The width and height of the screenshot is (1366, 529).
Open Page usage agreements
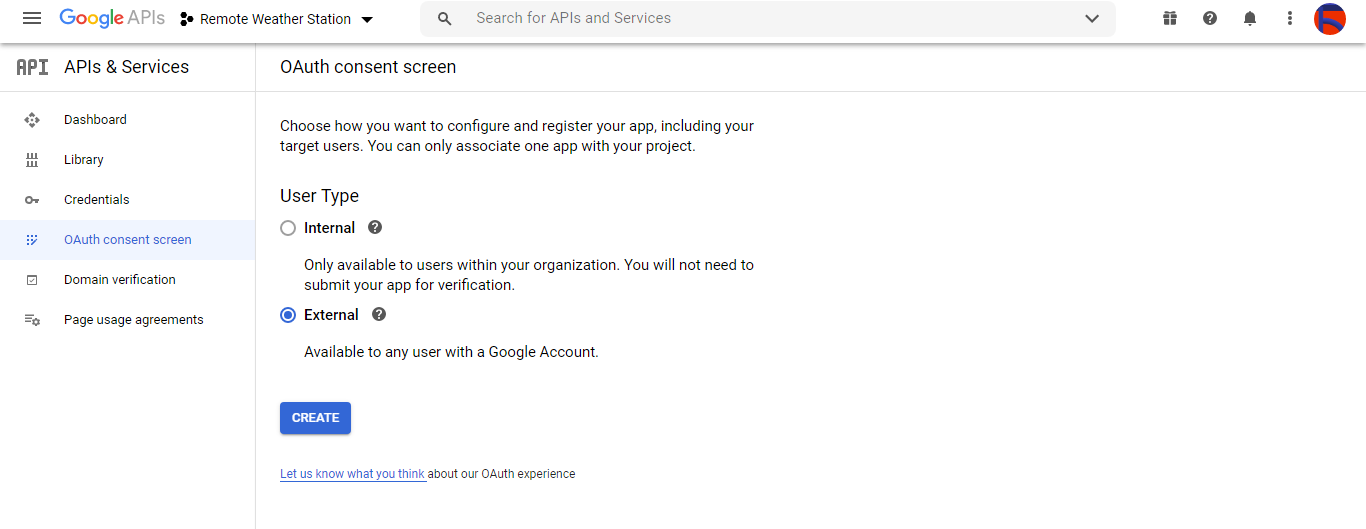pos(133,320)
